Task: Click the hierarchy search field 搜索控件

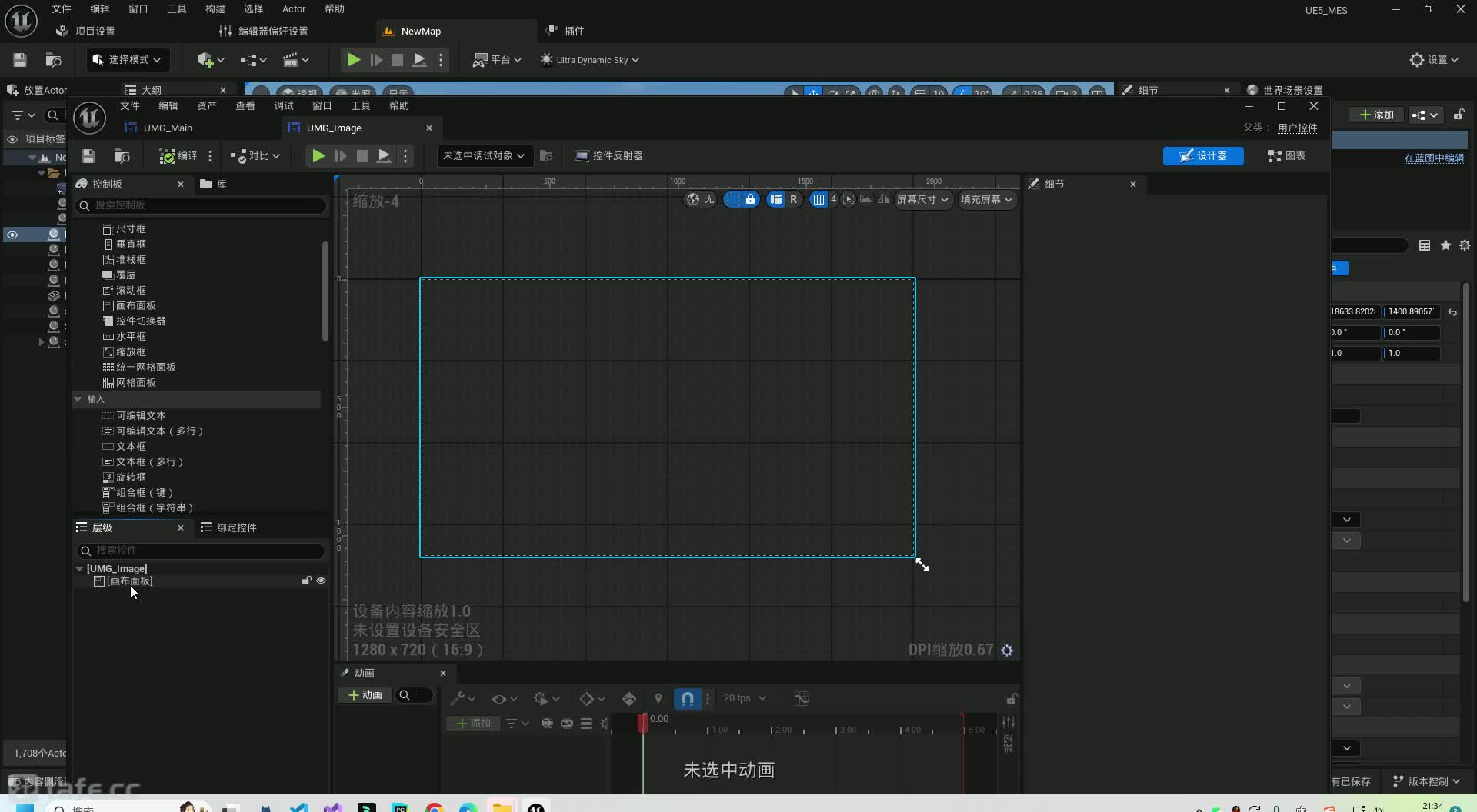Action: [x=202, y=551]
